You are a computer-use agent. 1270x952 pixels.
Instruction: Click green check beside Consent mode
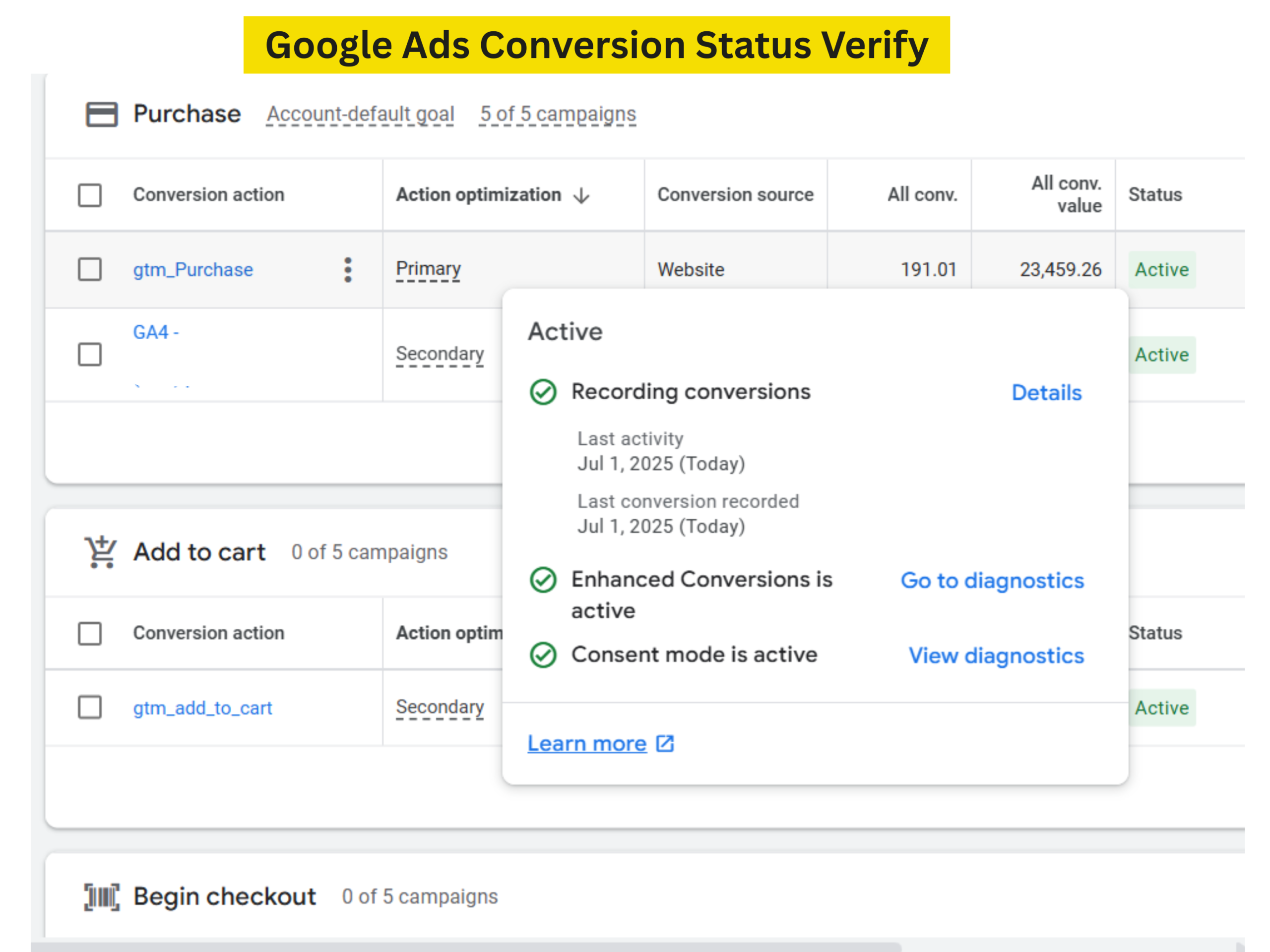pyautogui.click(x=543, y=655)
